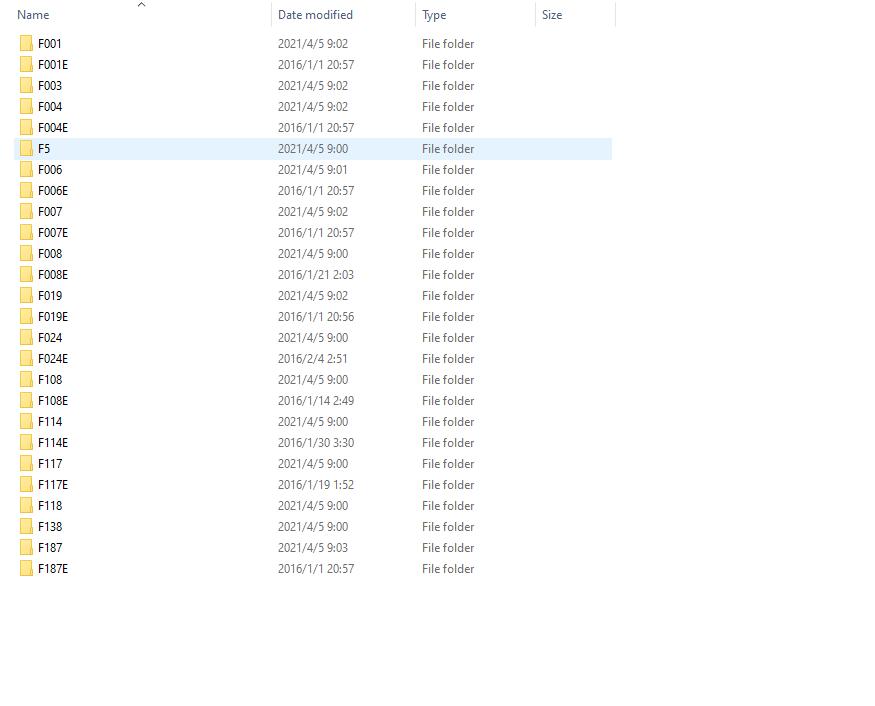Screen dimensions: 875x706
Task: Select the folder name F114E
Action: tap(53, 443)
